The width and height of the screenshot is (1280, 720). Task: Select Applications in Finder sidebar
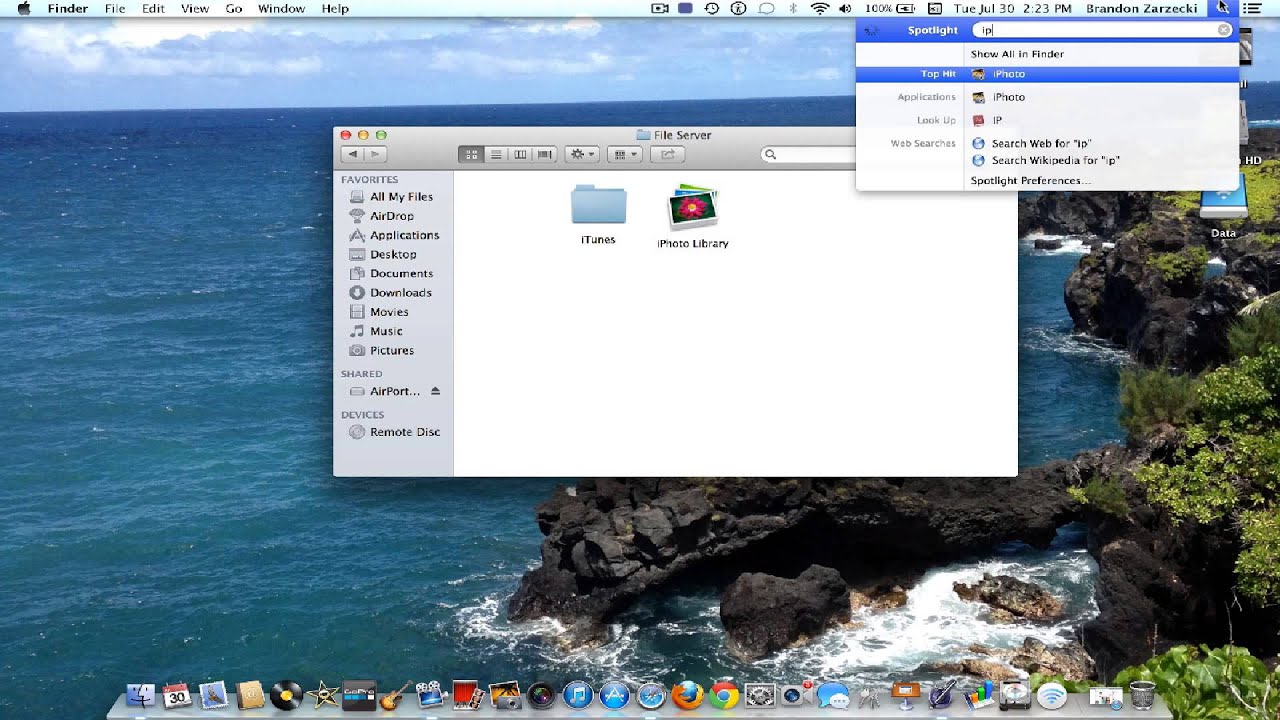coord(404,235)
